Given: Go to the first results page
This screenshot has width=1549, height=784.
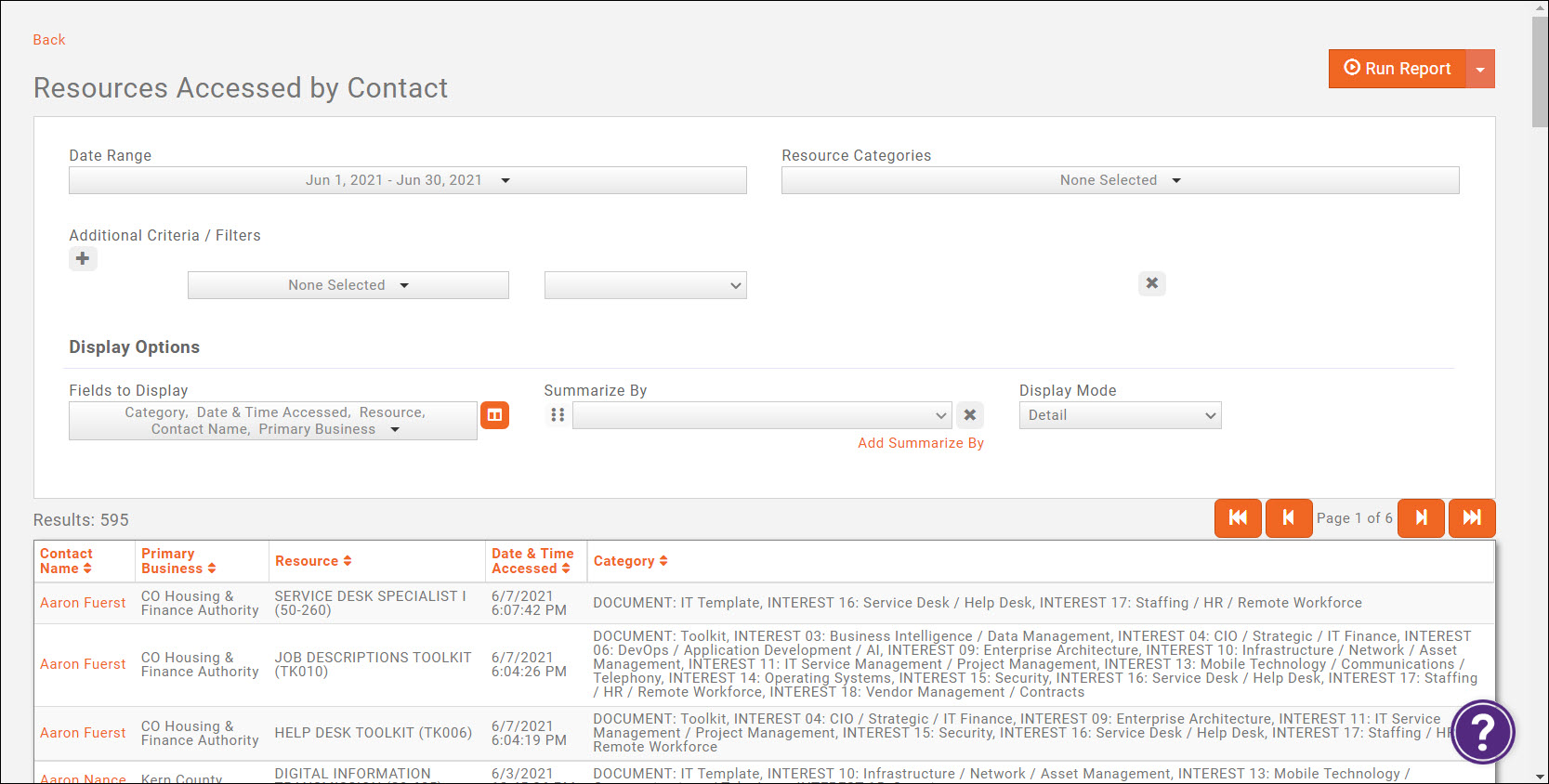Looking at the screenshot, I should (1238, 518).
